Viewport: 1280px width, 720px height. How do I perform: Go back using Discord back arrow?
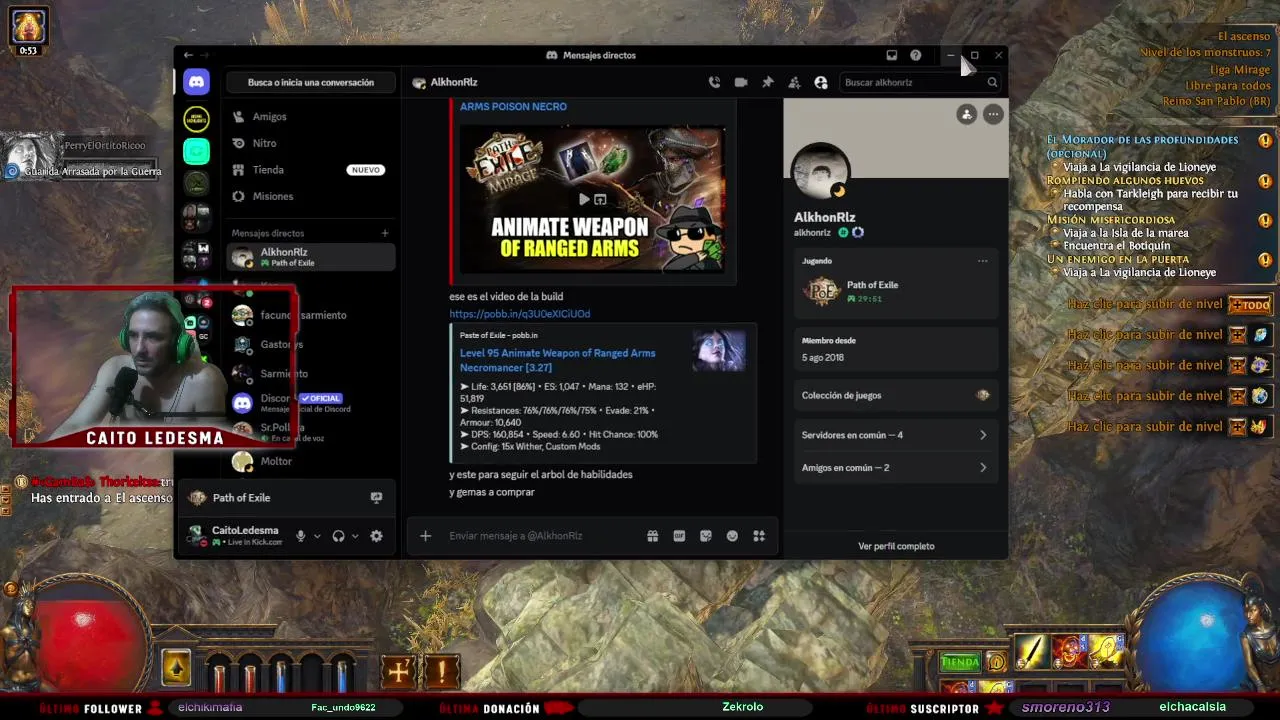click(188, 55)
